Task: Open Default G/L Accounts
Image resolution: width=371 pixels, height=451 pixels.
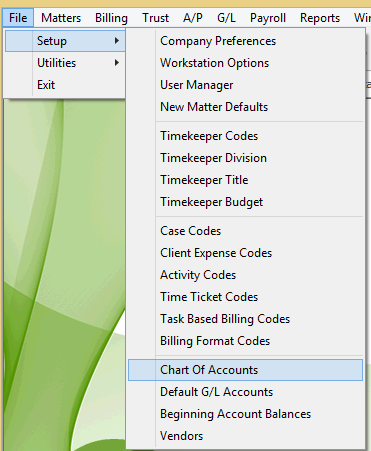Action: [x=245, y=392]
